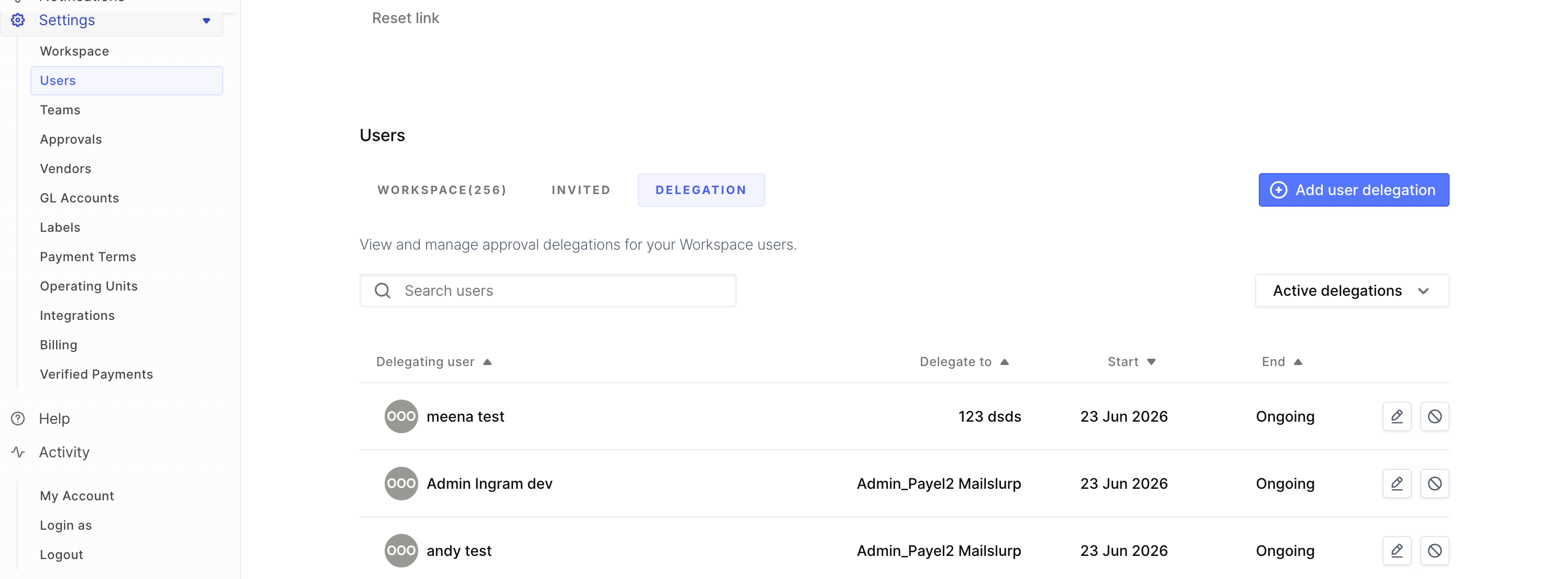This screenshot has height=579, width=1568.
Task: Click Add user delegation button
Action: coord(1353,190)
